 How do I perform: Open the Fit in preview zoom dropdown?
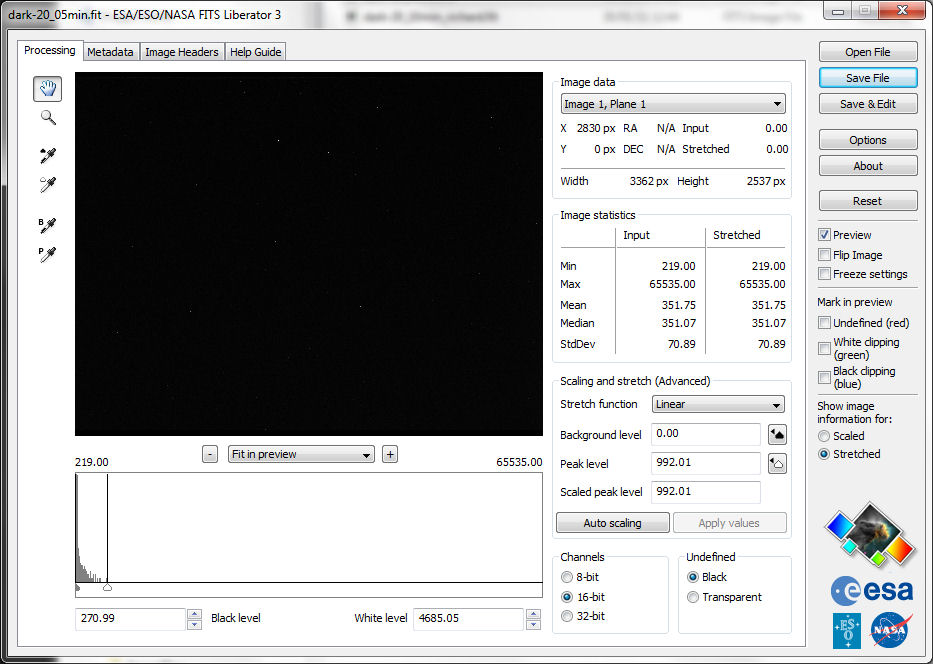[x=301, y=455]
